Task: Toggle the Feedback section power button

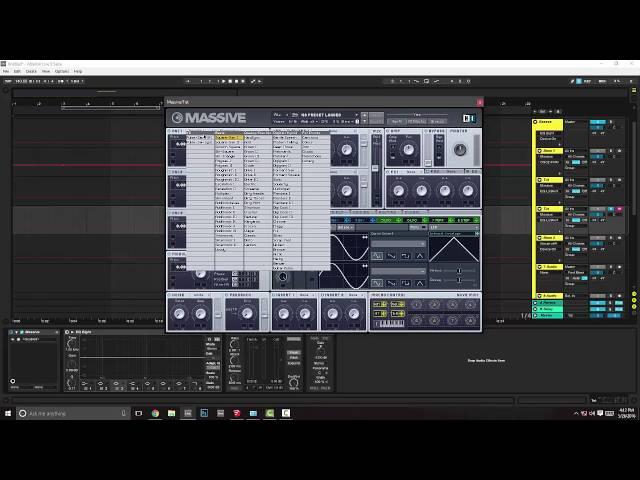Action: [x=227, y=295]
